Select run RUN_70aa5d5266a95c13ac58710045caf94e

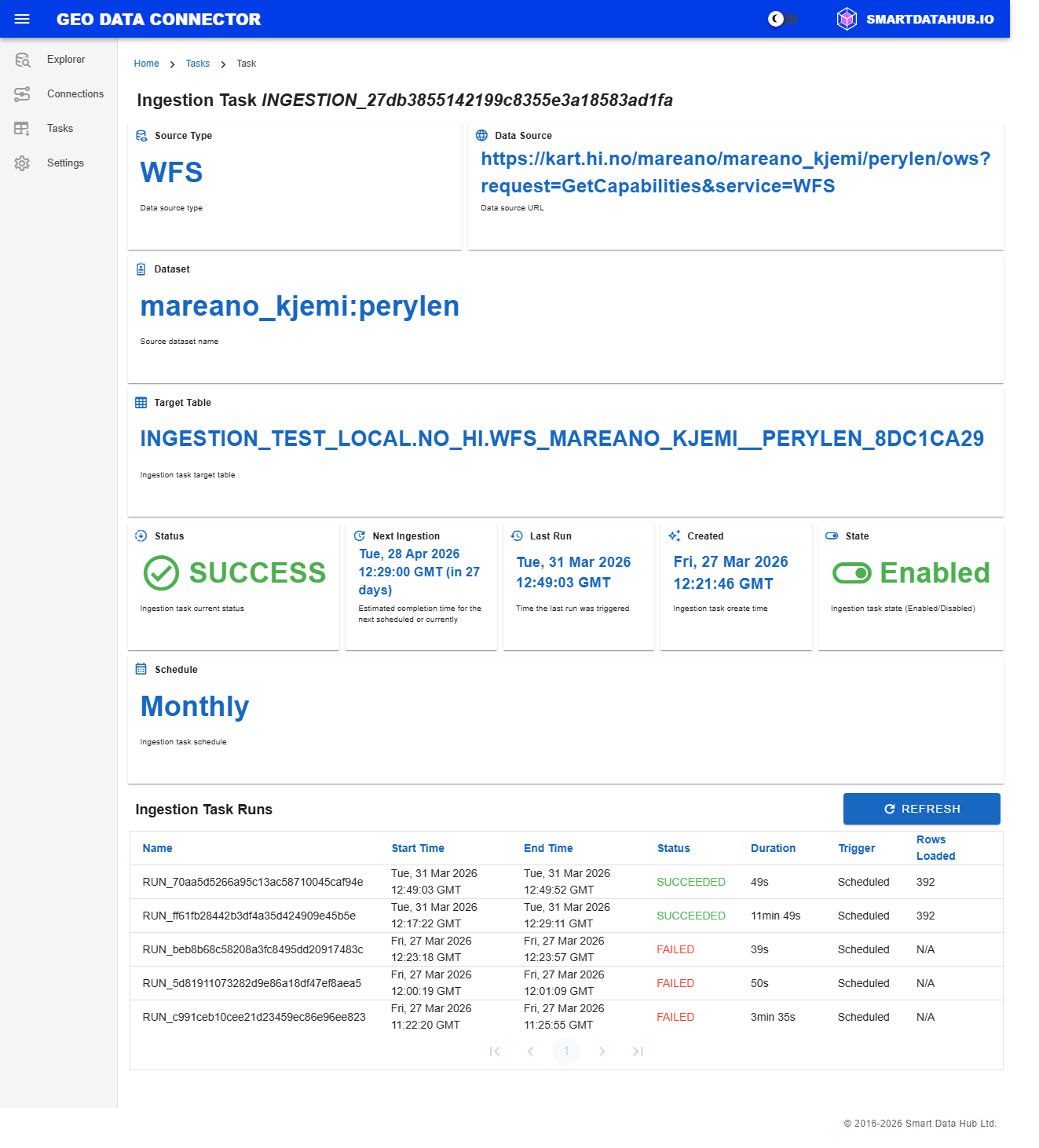(x=253, y=882)
